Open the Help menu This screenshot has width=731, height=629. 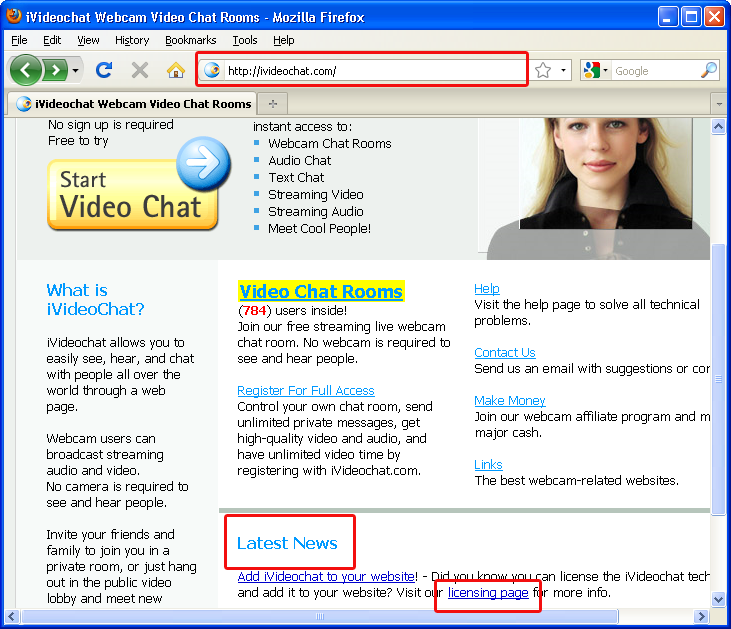283,40
